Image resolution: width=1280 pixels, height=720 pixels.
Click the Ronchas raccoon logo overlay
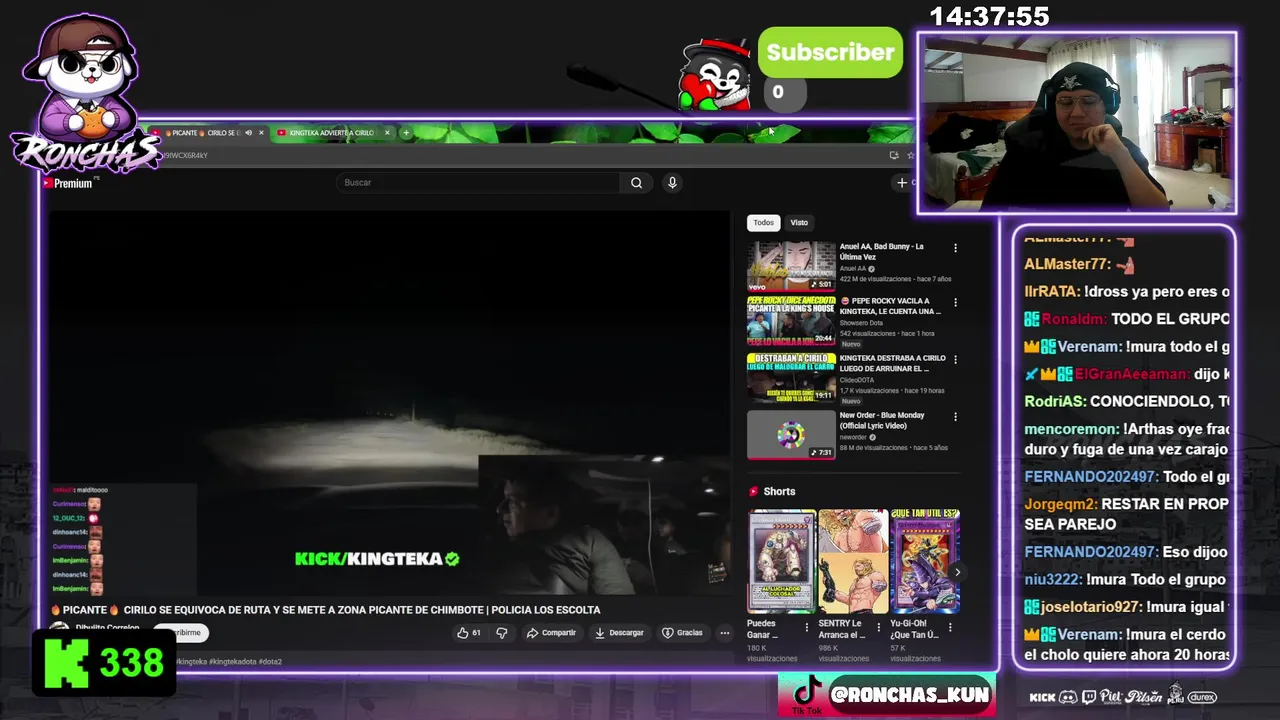coord(84,92)
